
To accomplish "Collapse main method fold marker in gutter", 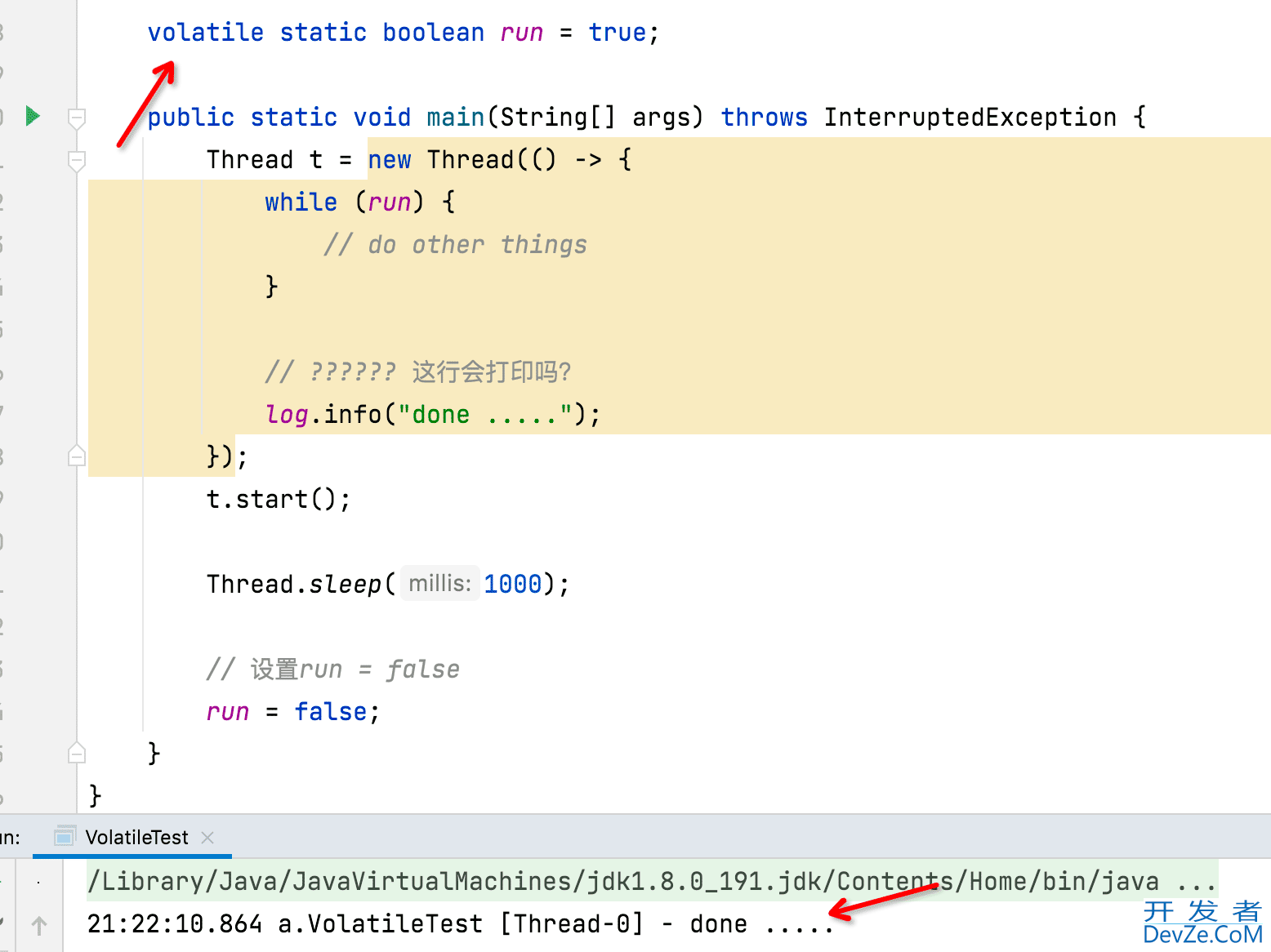I will pyautogui.click(x=77, y=119).
